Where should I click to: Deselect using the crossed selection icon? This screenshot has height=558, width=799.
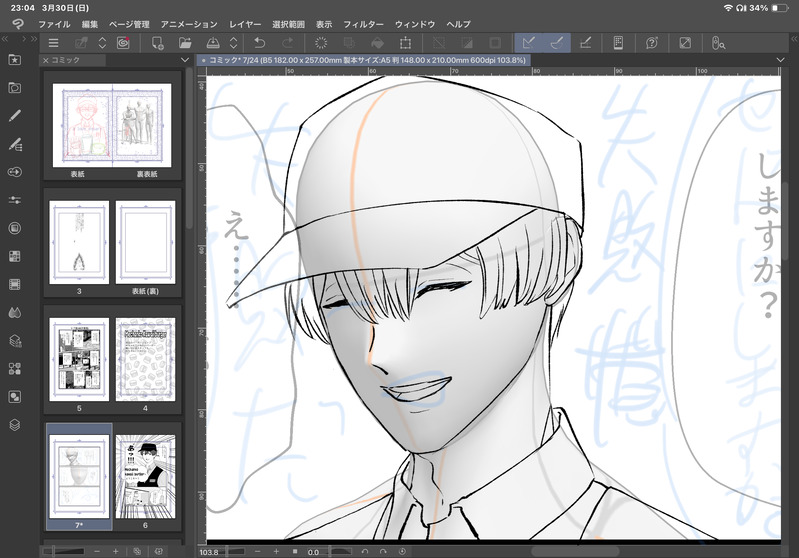[439, 43]
